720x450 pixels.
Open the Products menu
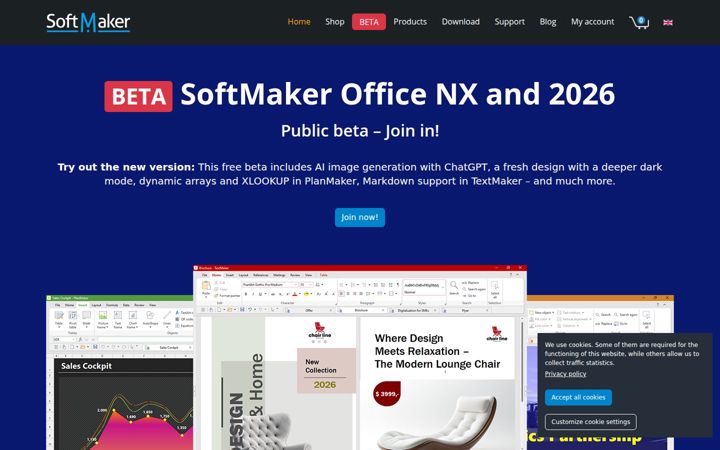[410, 22]
